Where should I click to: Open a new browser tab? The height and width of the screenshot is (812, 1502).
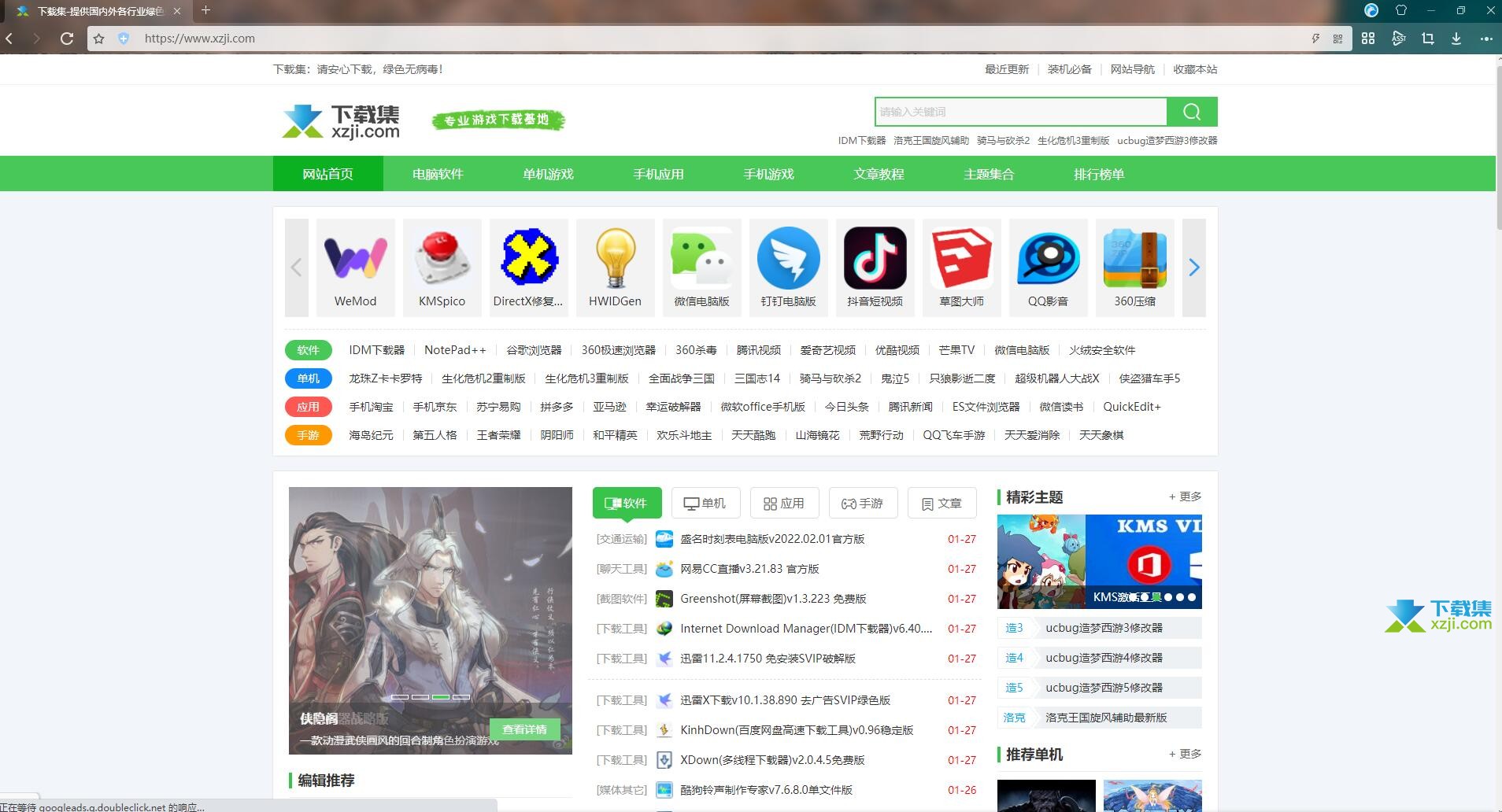(205, 10)
